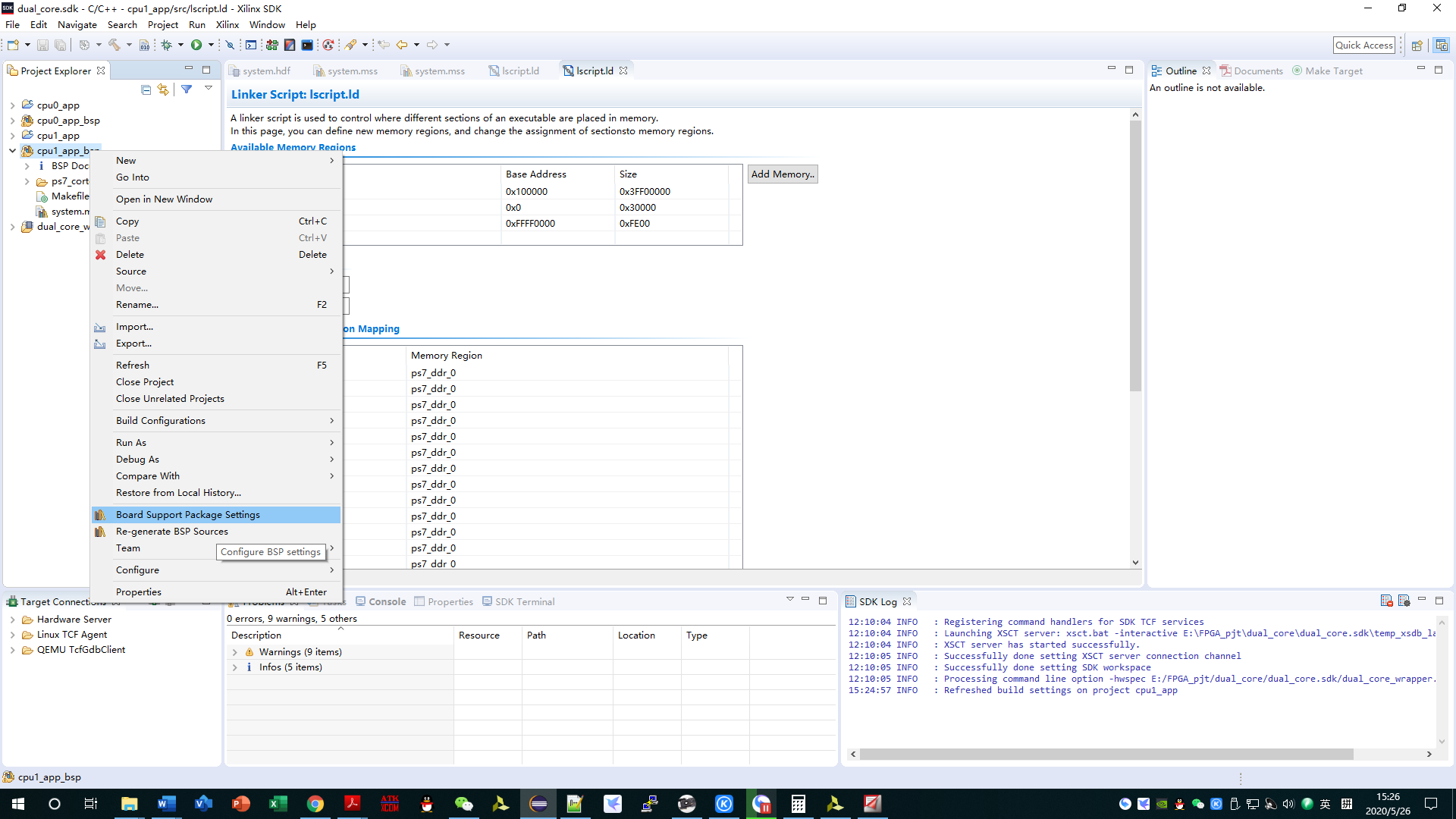
Task: Collapse the cpu1_app_bsp project node
Action: (12, 151)
